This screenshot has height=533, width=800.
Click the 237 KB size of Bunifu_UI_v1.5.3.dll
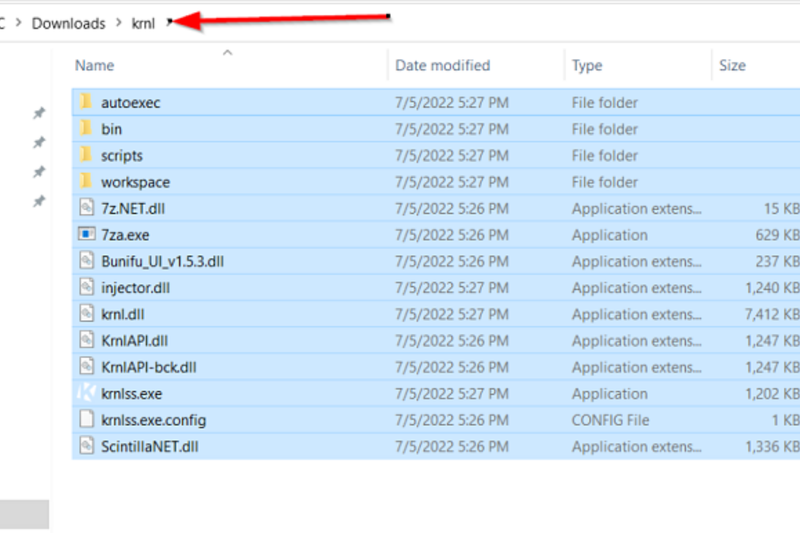[x=778, y=262]
